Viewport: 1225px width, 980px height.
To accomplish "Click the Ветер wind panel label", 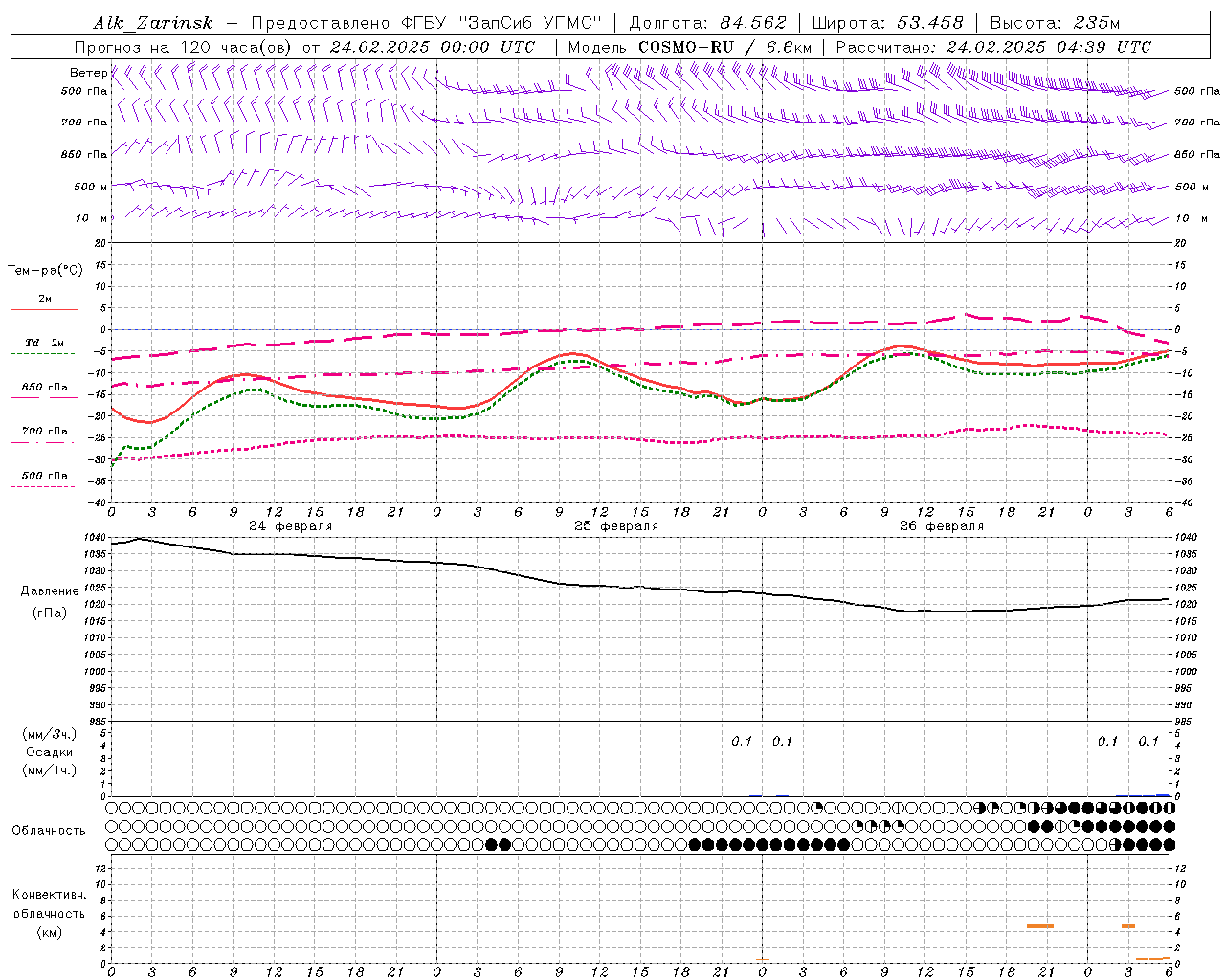I will tap(88, 73).
